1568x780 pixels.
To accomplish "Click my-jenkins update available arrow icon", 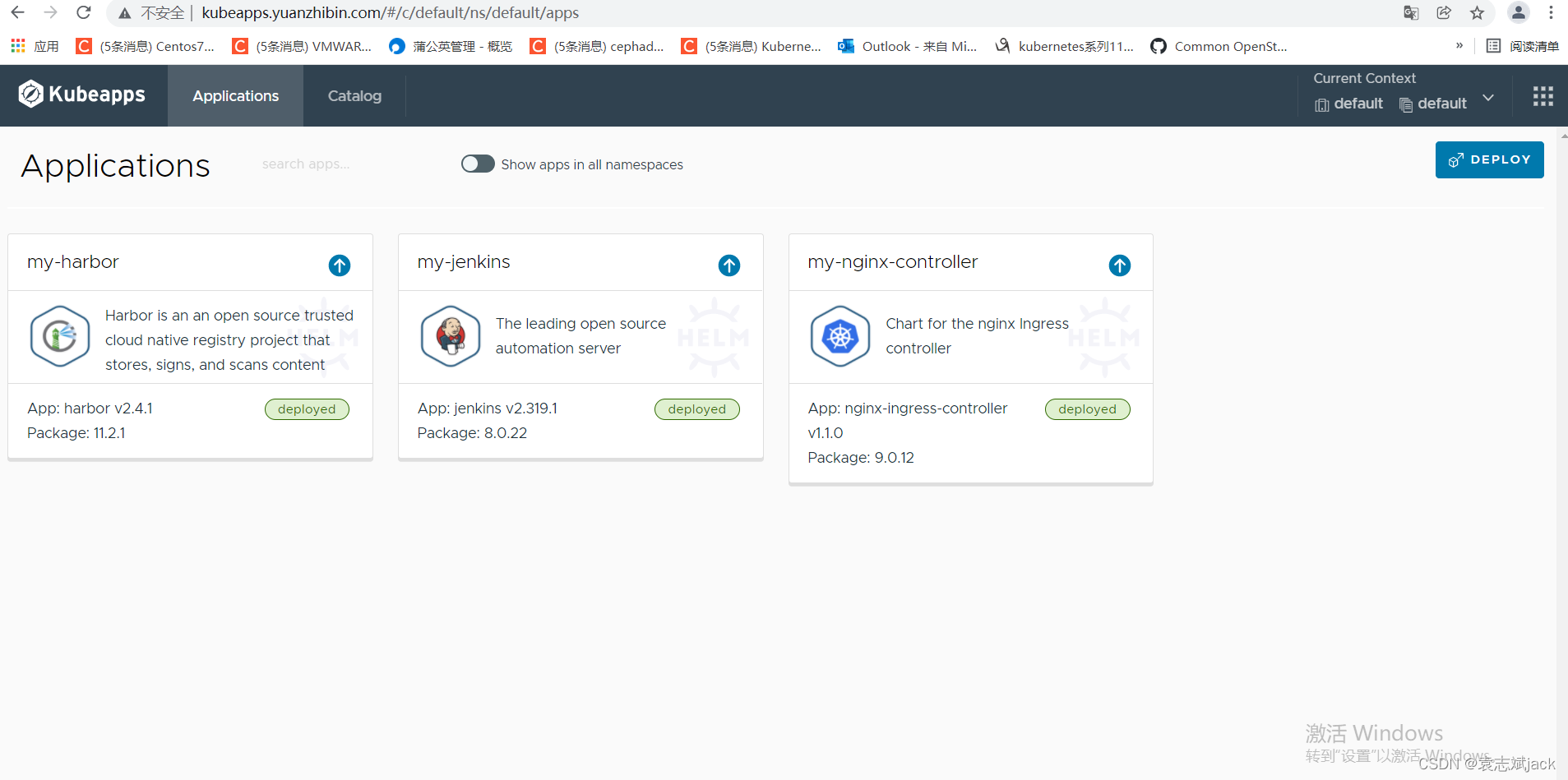I will 729,265.
